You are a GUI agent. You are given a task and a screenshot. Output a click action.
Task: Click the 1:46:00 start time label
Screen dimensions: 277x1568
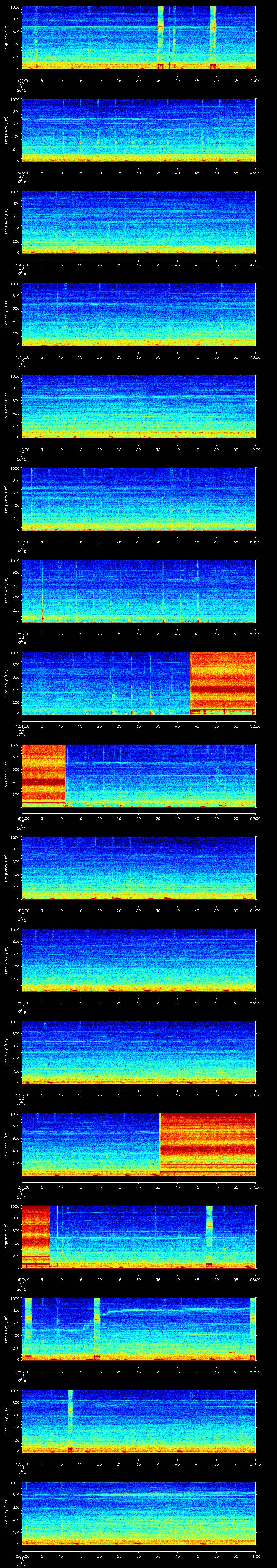pos(22,265)
